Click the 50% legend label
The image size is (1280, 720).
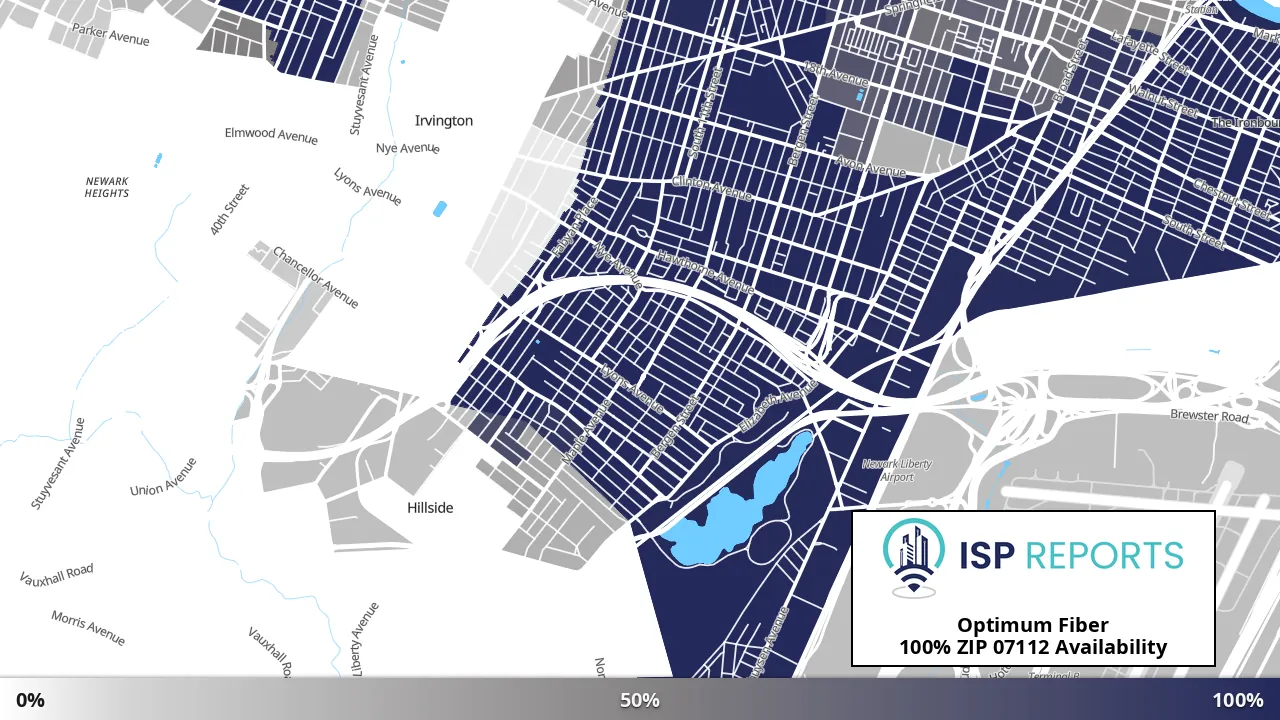(640, 700)
